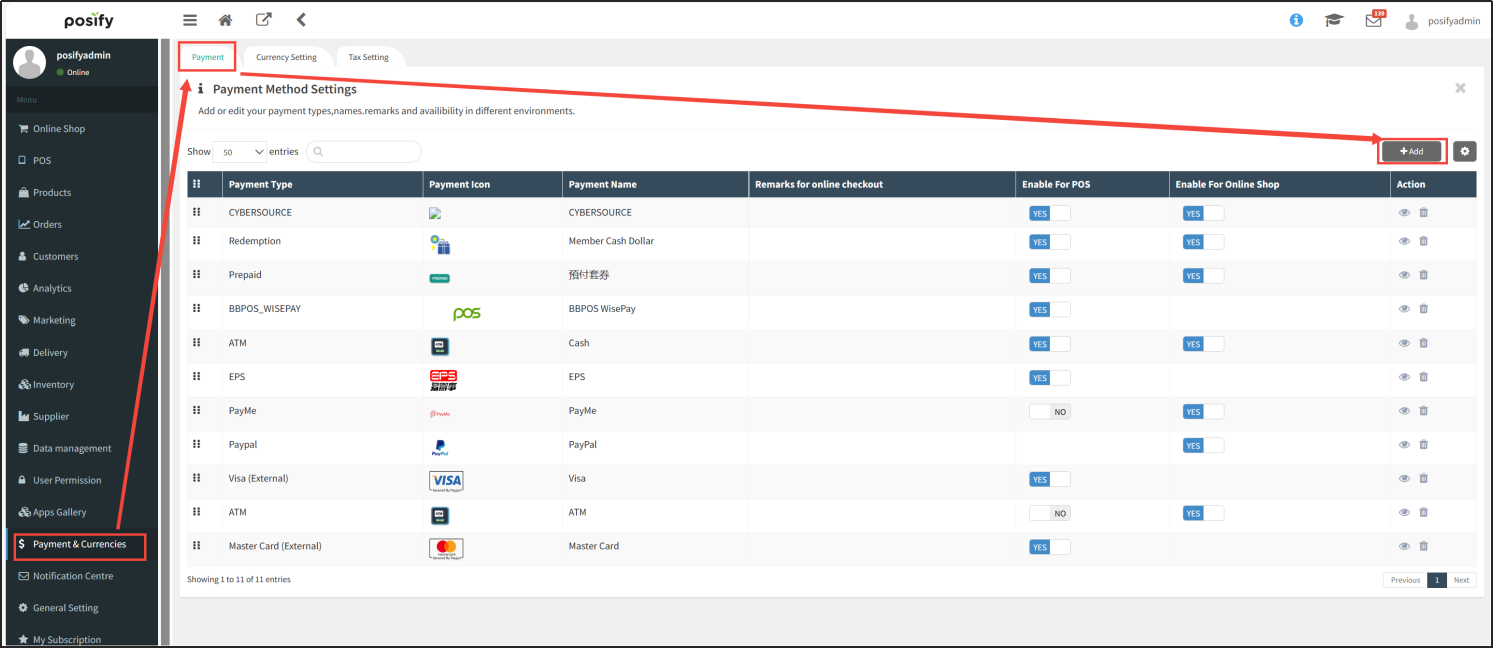Open the mail notifications icon
The image size is (1494, 649).
pos(1373,21)
